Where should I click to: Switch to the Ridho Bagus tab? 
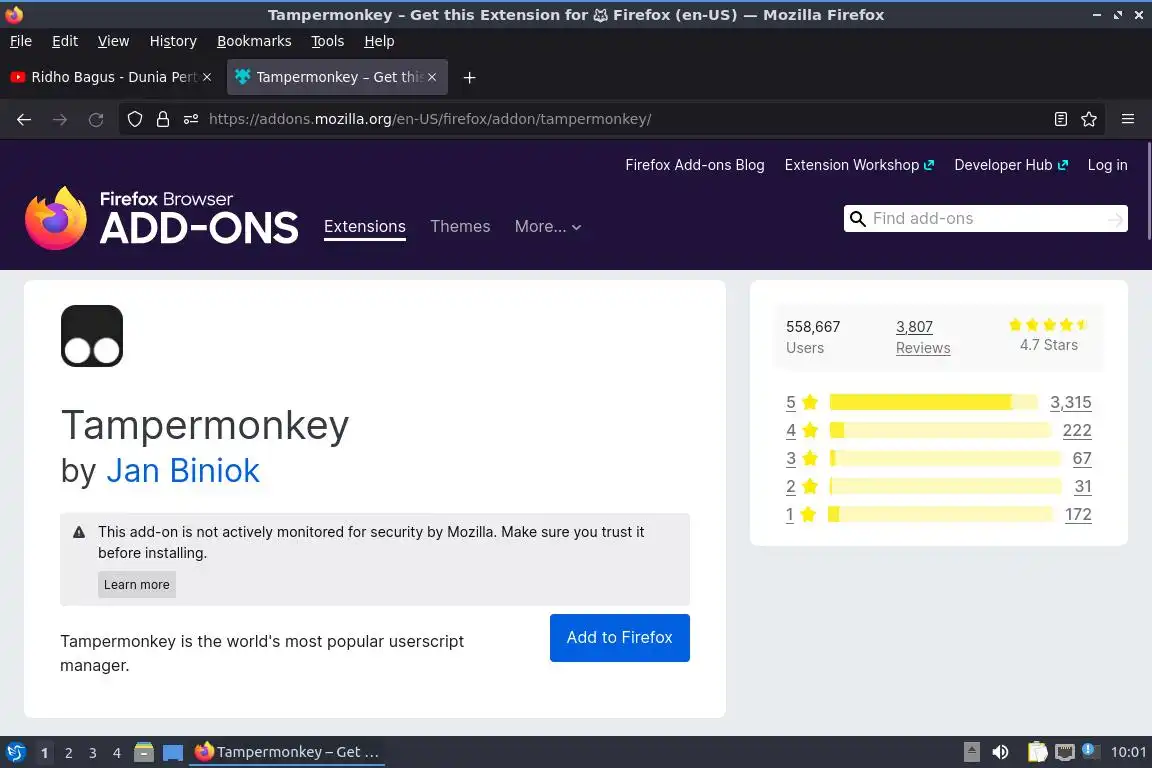coord(110,77)
